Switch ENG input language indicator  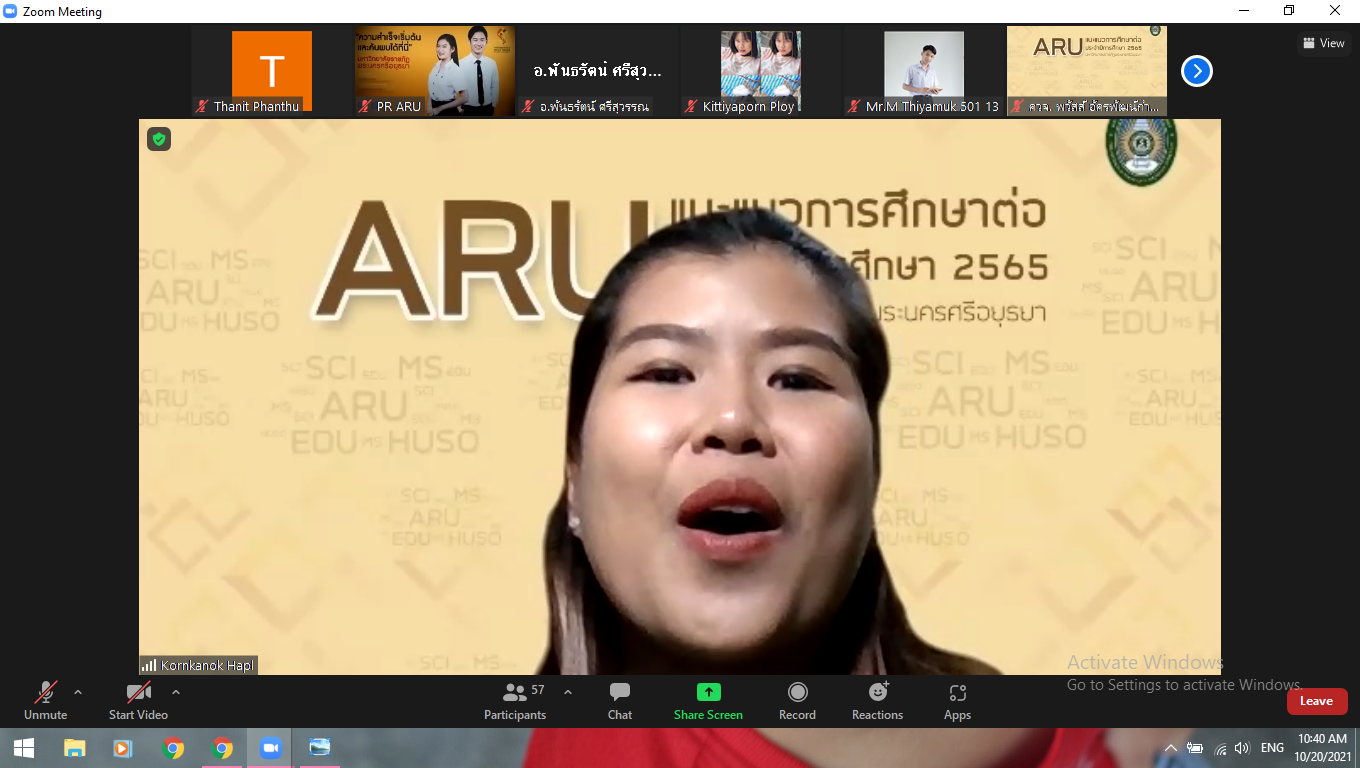click(1272, 748)
